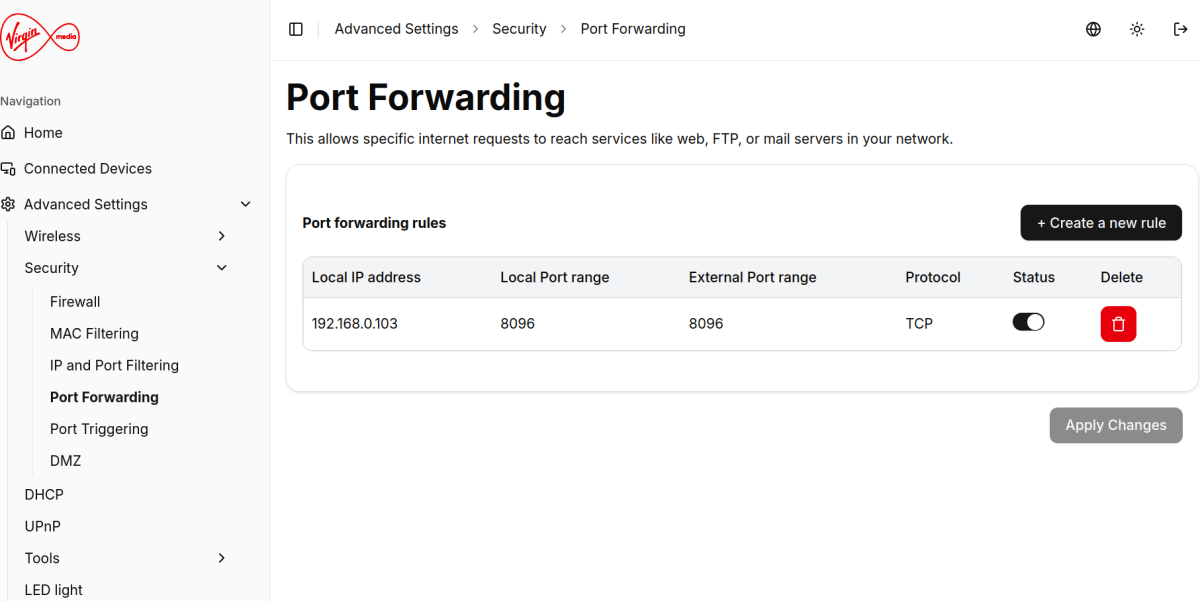Disable the 192.168.0.103 rule status switch

tap(1028, 322)
